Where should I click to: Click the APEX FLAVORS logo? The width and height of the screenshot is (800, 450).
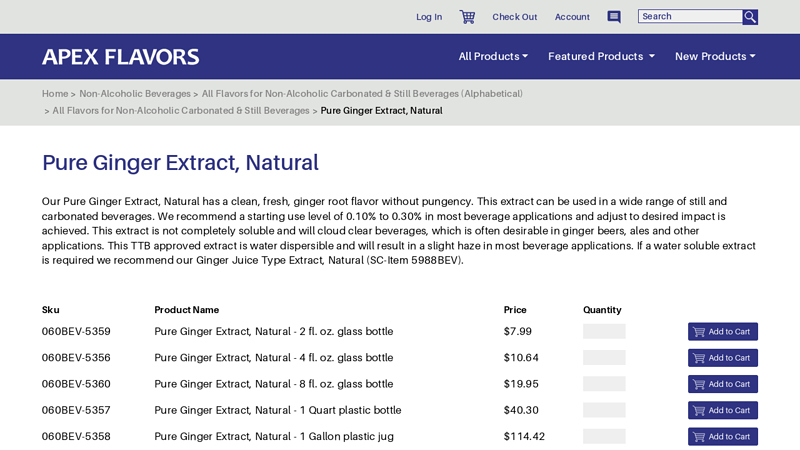click(x=120, y=57)
